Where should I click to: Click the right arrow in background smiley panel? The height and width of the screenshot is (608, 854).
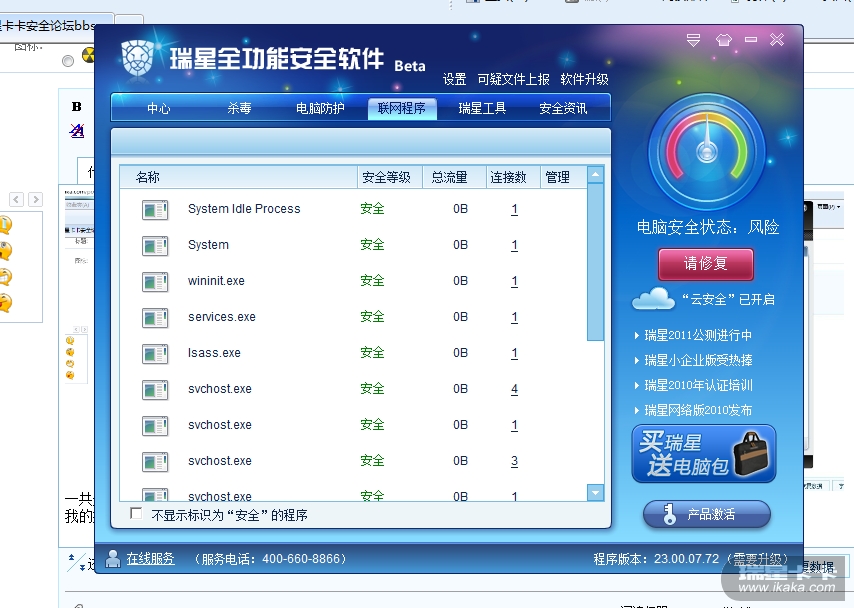[x=35, y=199]
